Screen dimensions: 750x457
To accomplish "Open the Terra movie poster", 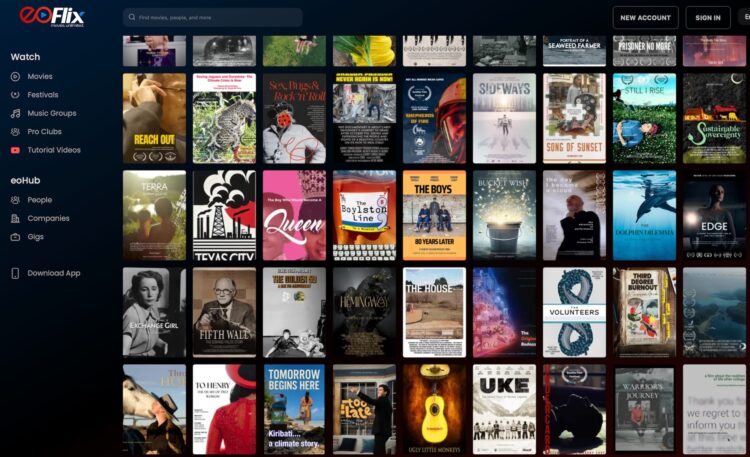I will point(154,215).
